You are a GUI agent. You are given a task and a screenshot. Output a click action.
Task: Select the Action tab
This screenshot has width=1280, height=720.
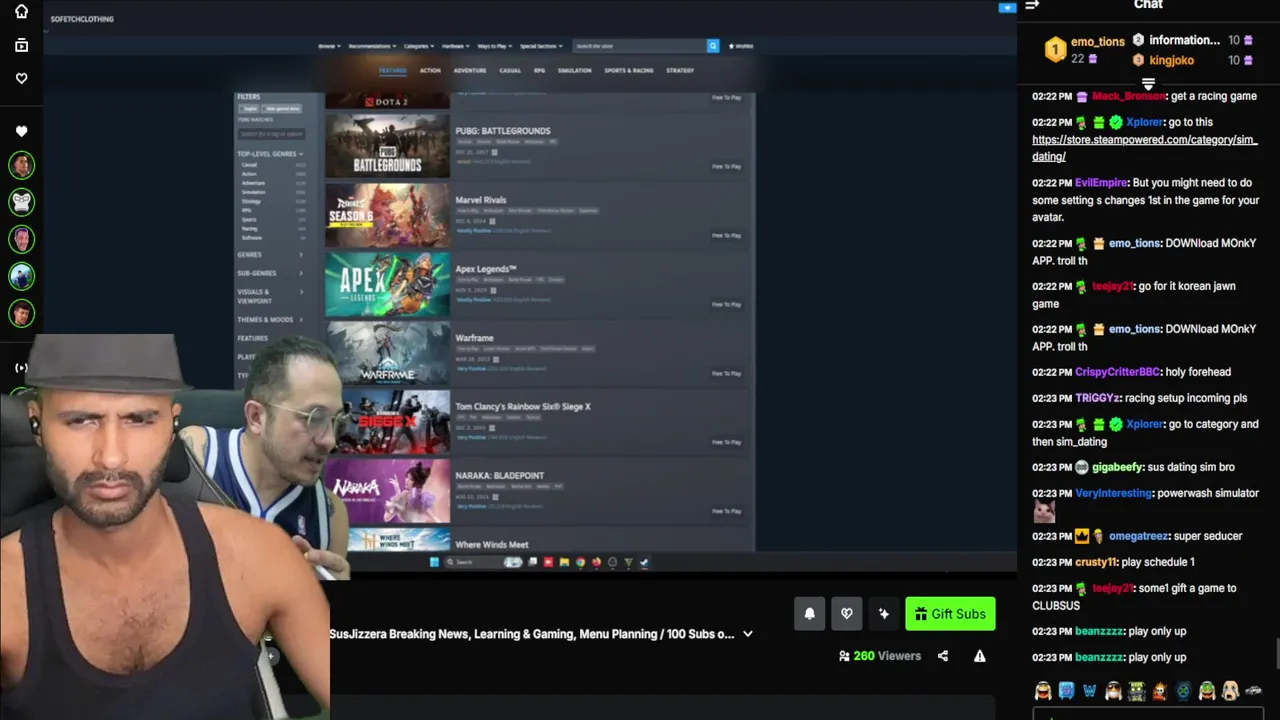coord(430,71)
